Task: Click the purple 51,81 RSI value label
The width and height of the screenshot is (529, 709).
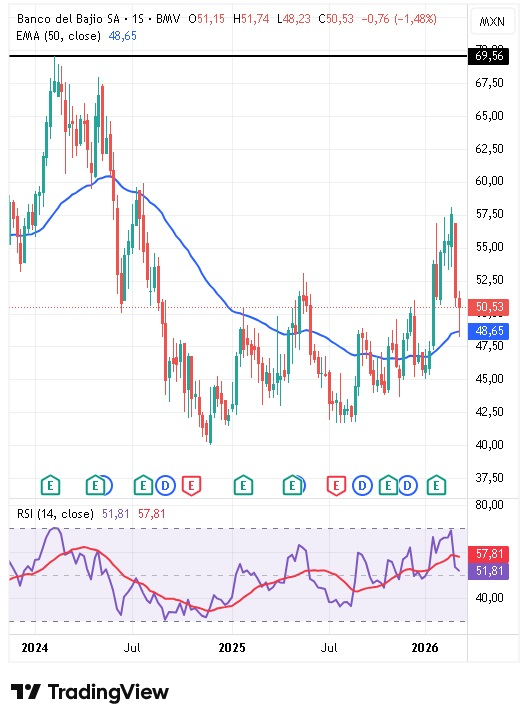Action: 489,571
